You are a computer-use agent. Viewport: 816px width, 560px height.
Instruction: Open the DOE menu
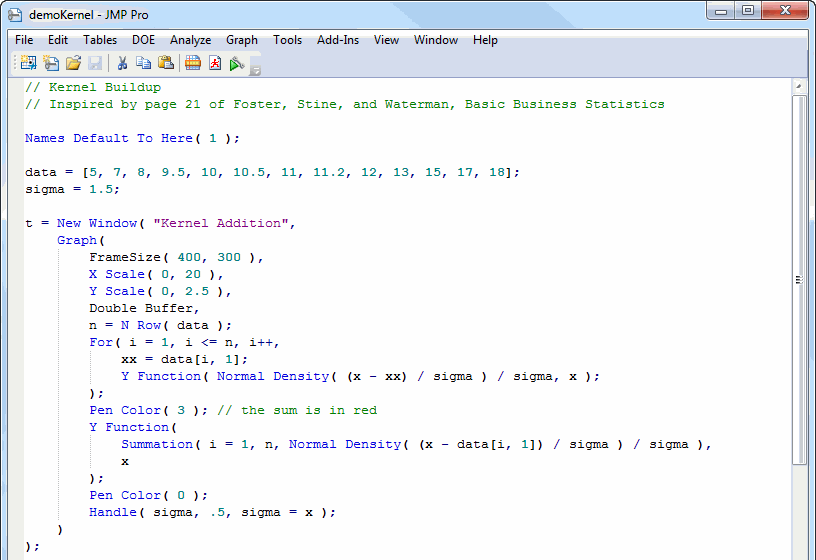tap(143, 40)
